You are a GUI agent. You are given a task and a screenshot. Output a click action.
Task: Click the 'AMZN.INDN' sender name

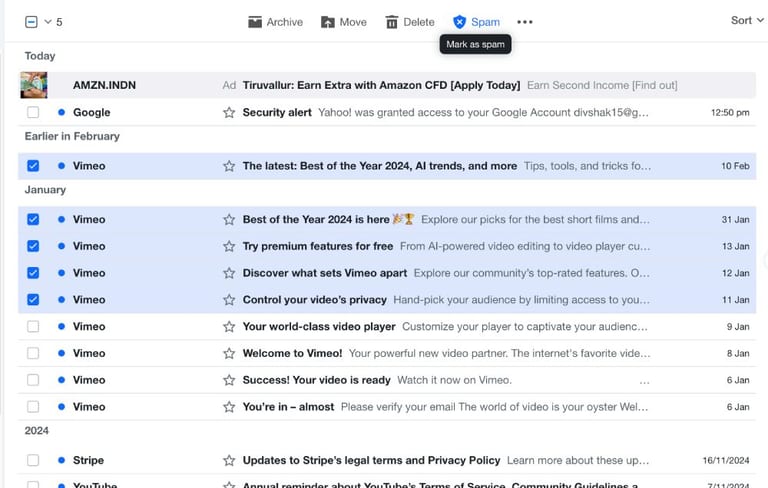tap(104, 85)
